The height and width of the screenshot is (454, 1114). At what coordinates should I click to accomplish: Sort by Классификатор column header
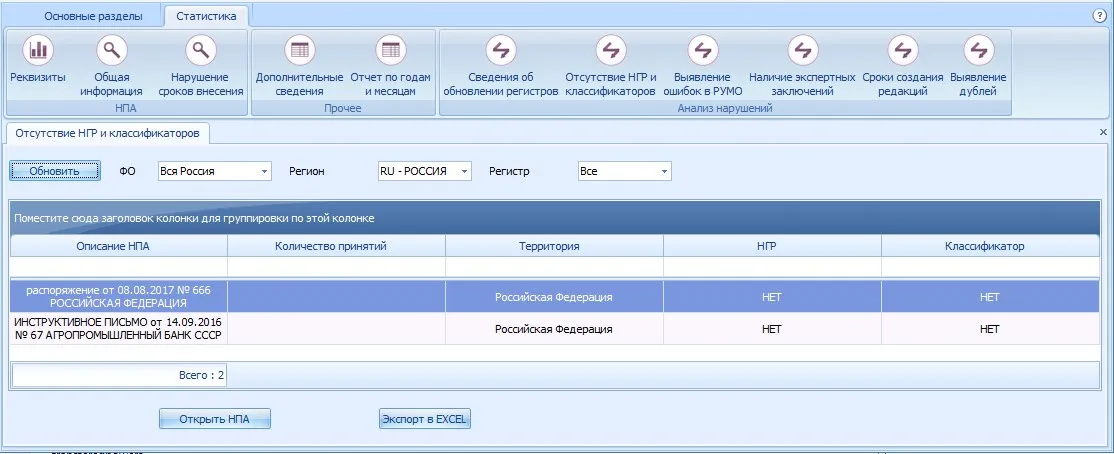point(990,246)
